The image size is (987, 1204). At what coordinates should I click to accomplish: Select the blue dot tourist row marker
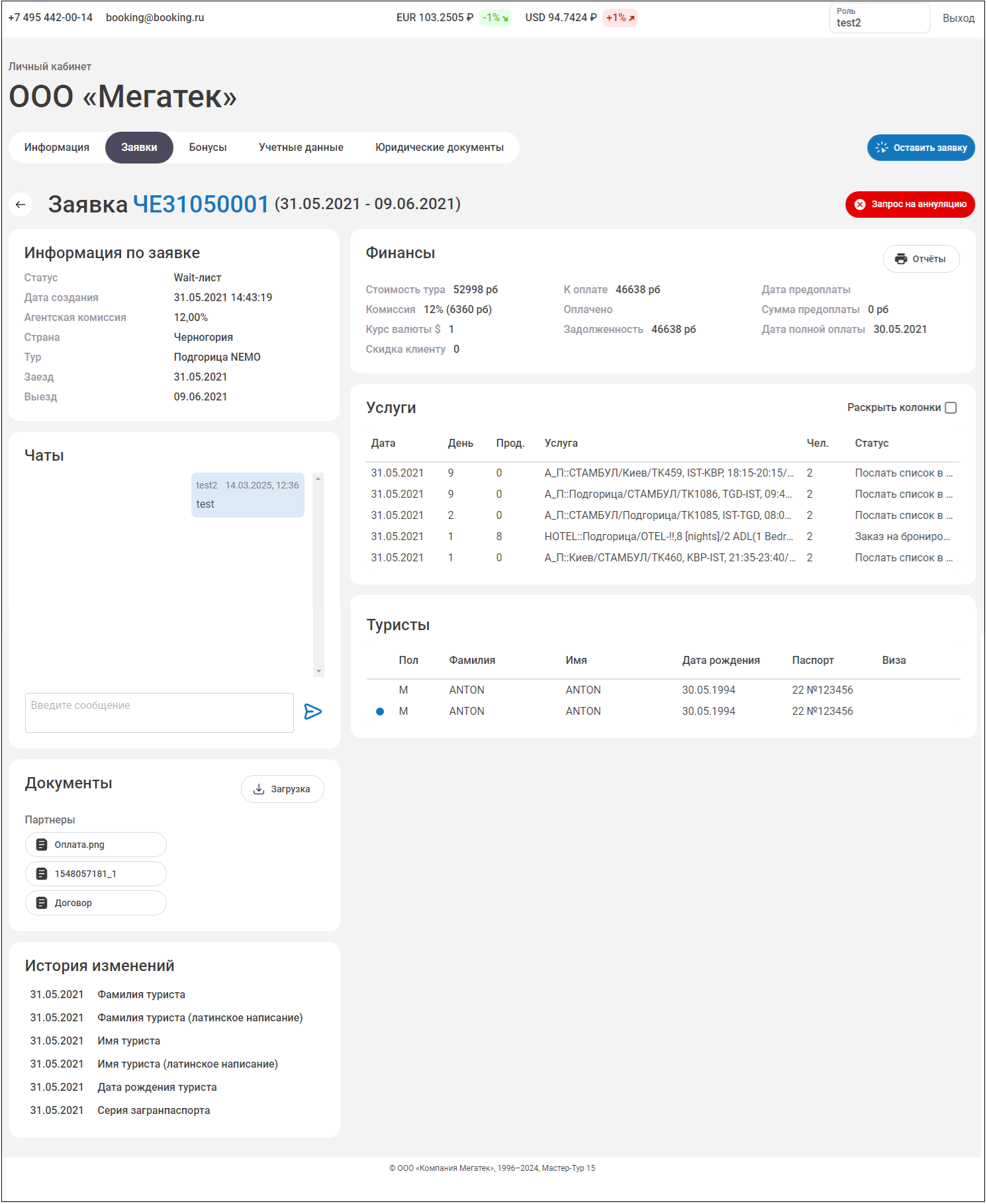pos(380,712)
